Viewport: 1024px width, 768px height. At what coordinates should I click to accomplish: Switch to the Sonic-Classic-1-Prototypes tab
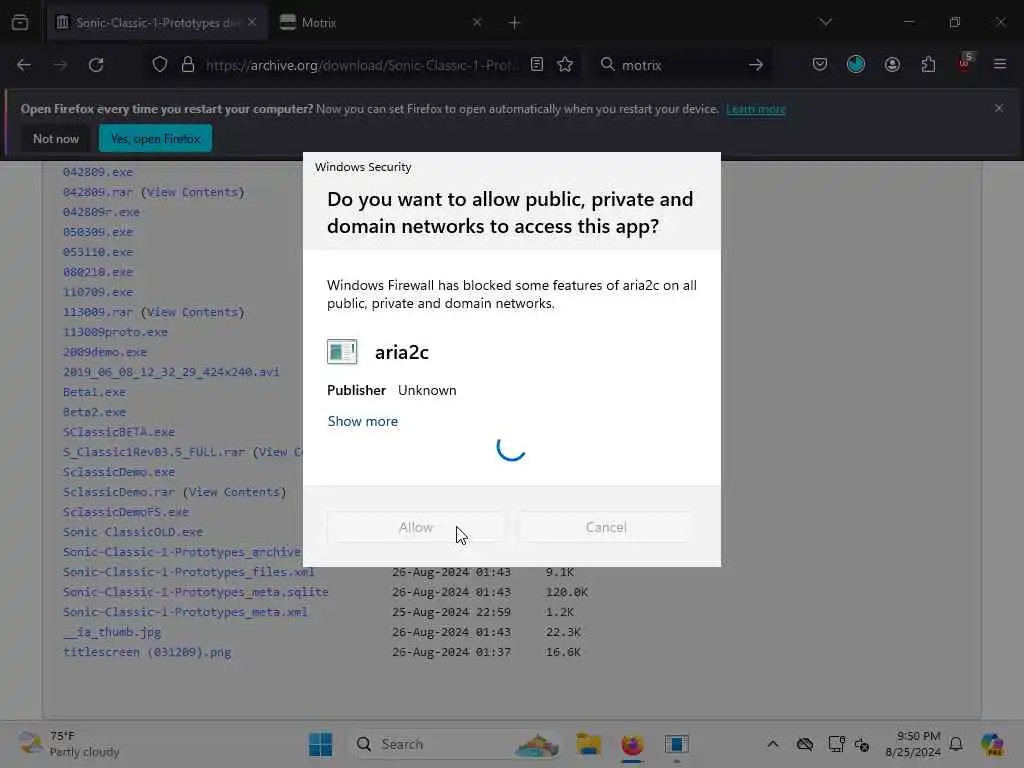[157, 23]
